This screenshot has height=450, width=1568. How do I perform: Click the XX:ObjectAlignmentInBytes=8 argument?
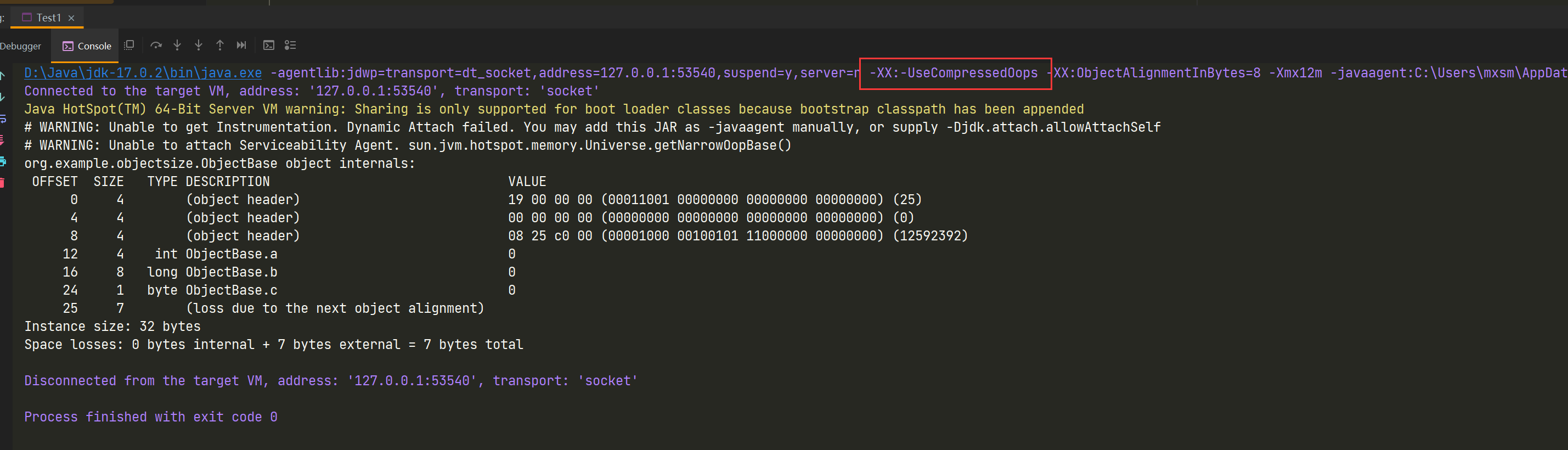(x=1157, y=73)
